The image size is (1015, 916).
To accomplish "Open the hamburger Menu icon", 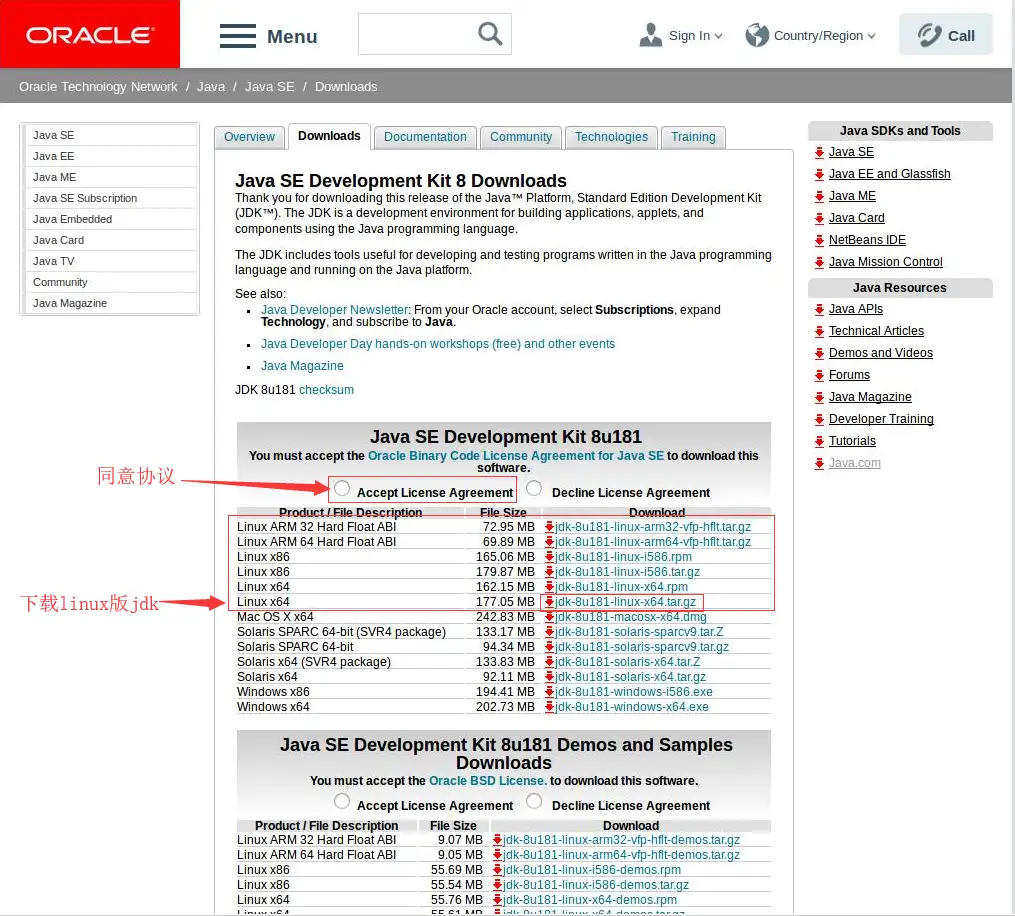I will pos(238,36).
